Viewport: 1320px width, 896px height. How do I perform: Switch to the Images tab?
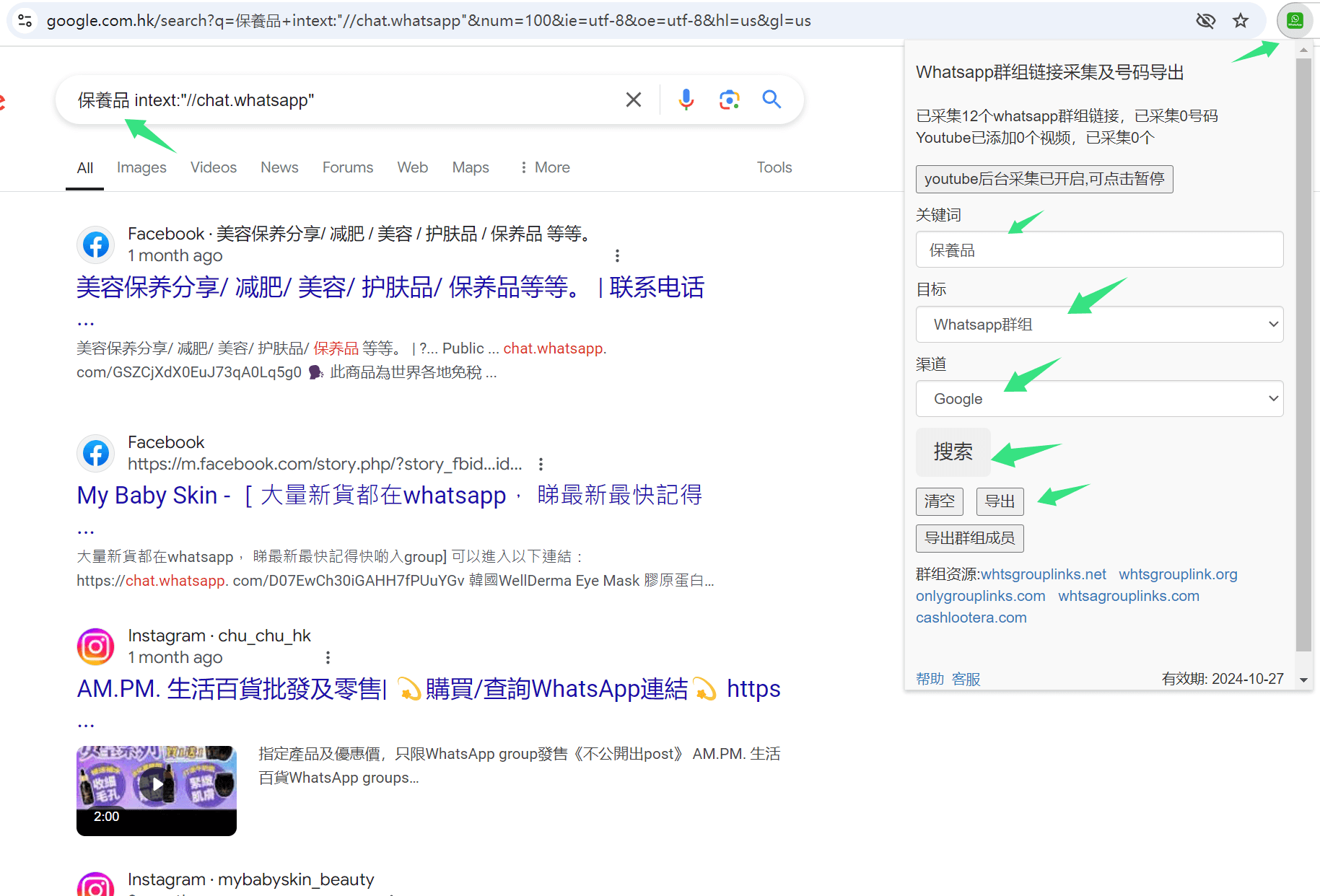point(141,167)
